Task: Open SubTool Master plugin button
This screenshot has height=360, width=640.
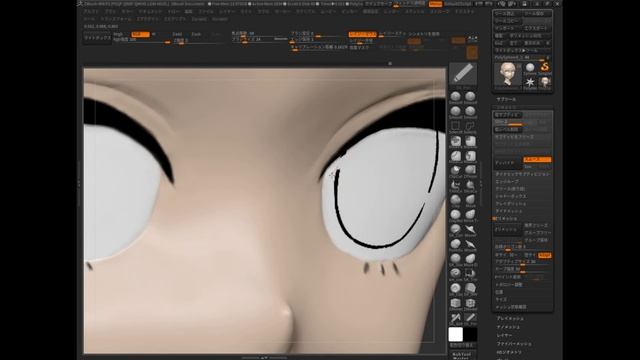Action: click(462, 356)
